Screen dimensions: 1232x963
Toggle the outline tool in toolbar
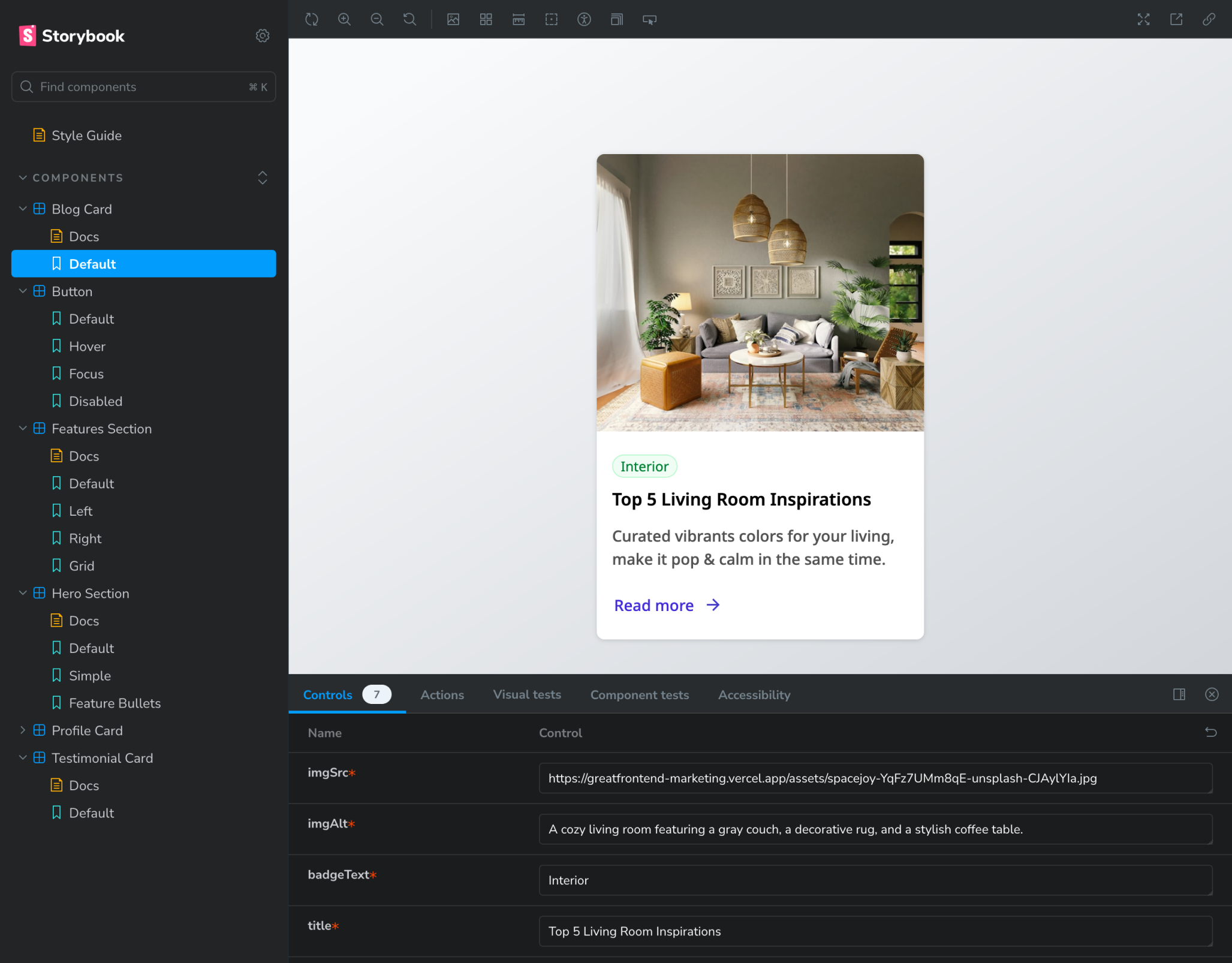pos(552,19)
